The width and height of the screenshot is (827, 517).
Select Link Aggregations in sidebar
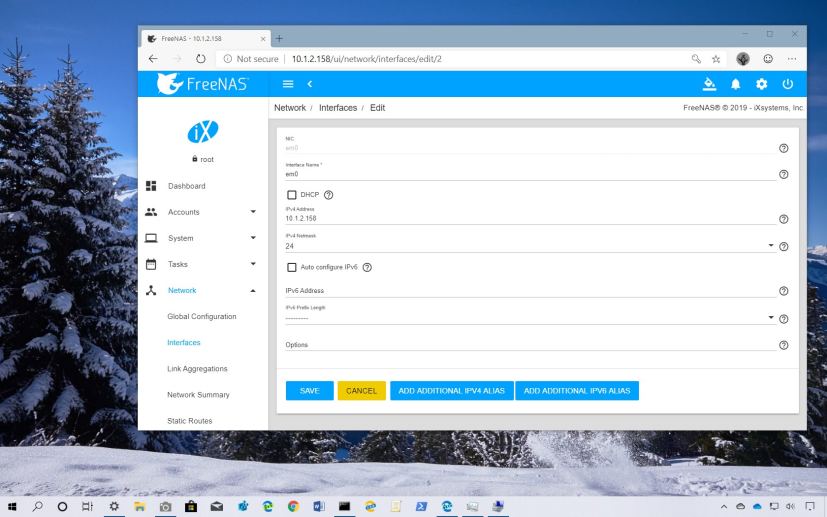(x=197, y=368)
